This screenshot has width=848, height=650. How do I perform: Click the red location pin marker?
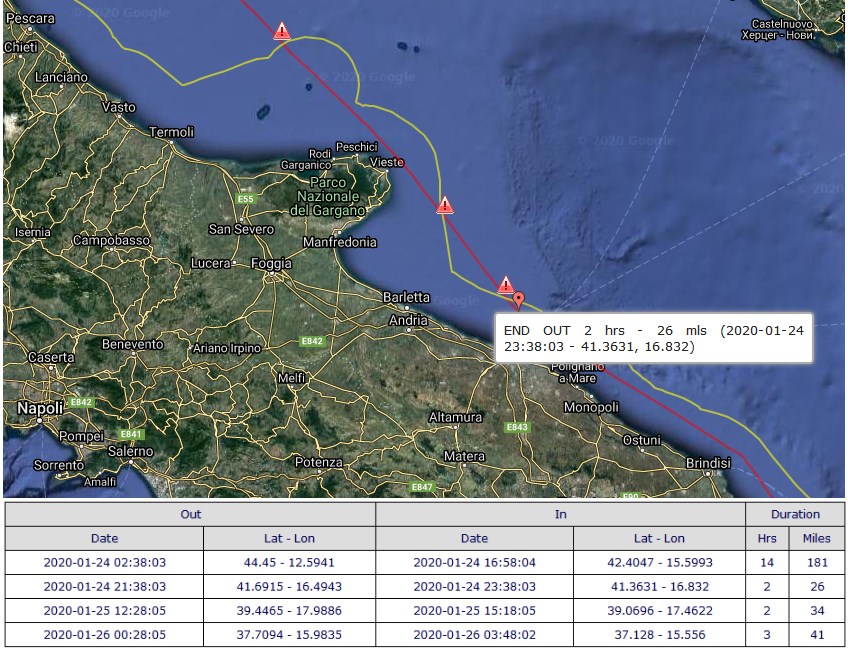pos(519,301)
